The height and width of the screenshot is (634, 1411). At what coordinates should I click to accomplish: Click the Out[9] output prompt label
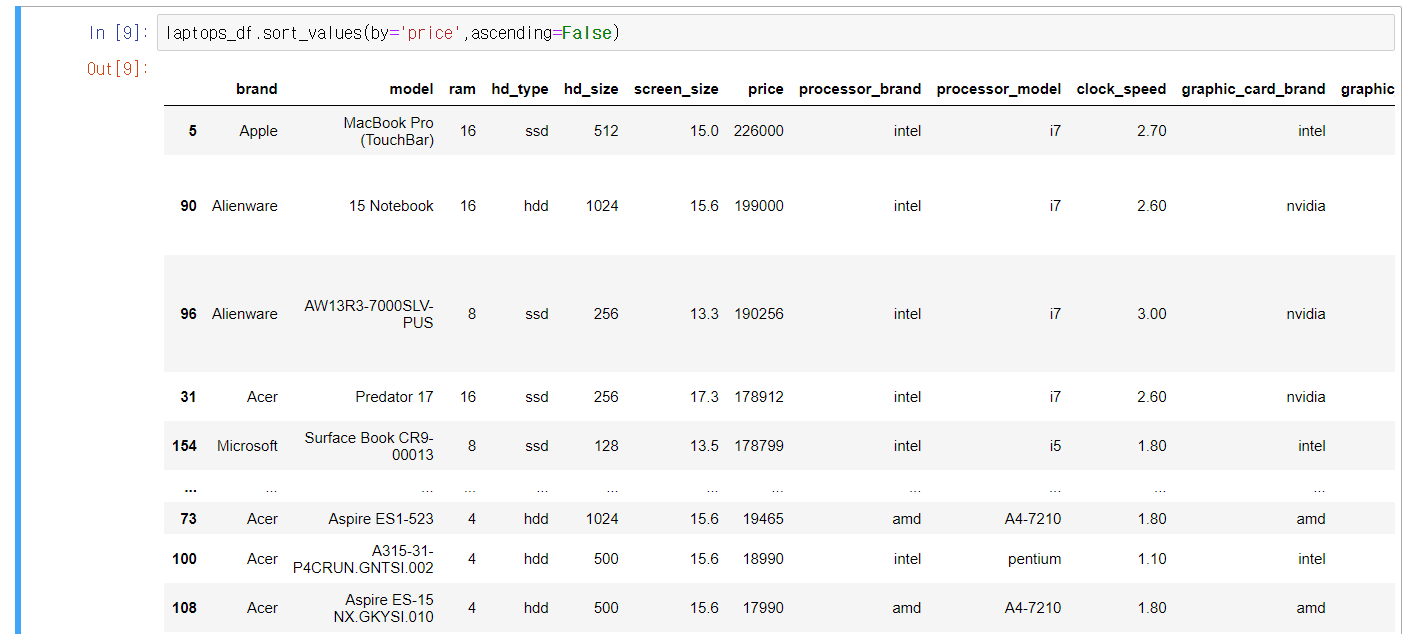(x=117, y=69)
